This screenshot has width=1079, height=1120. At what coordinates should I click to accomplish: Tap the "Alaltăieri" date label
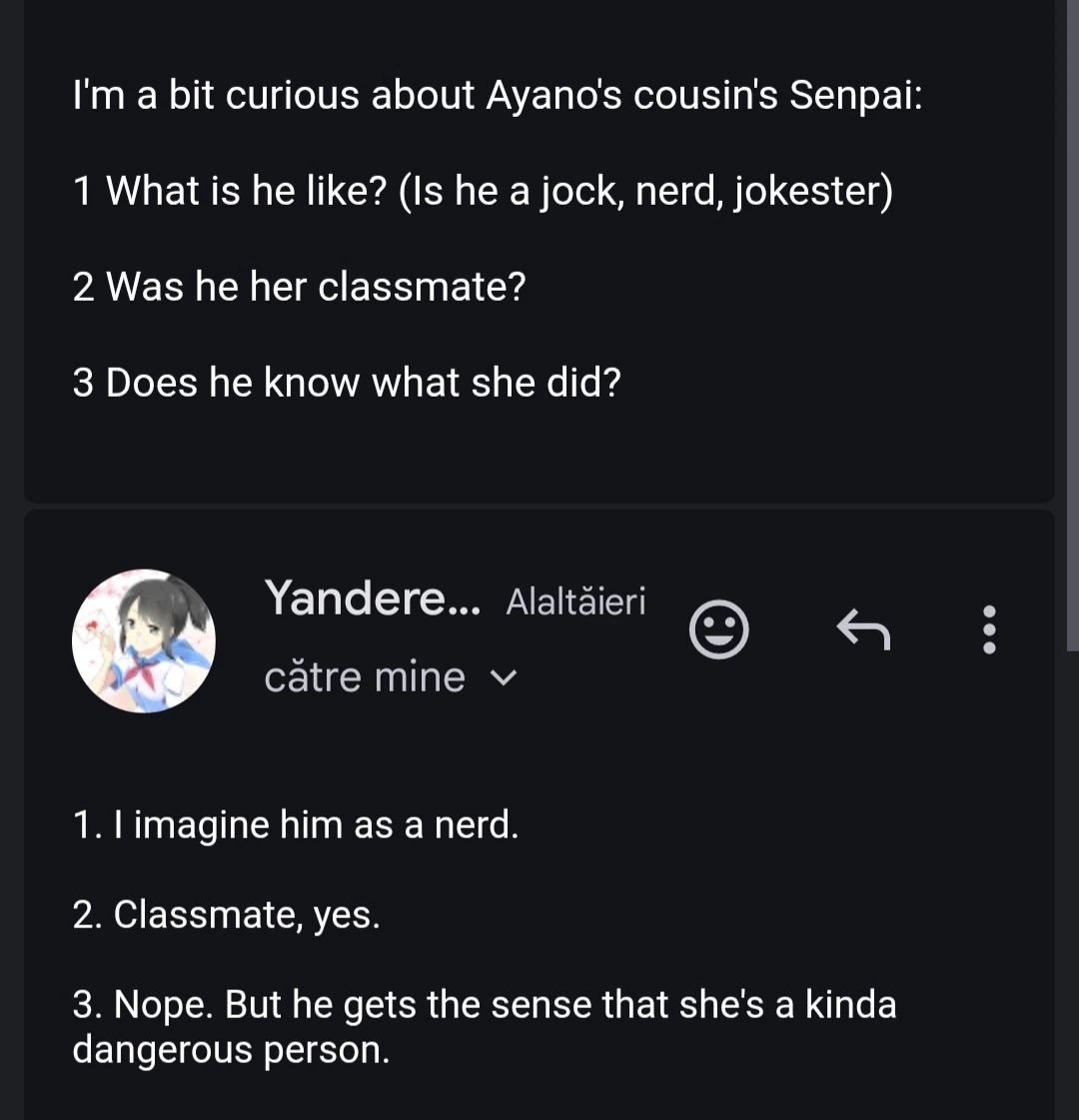pyautogui.click(x=575, y=601)
